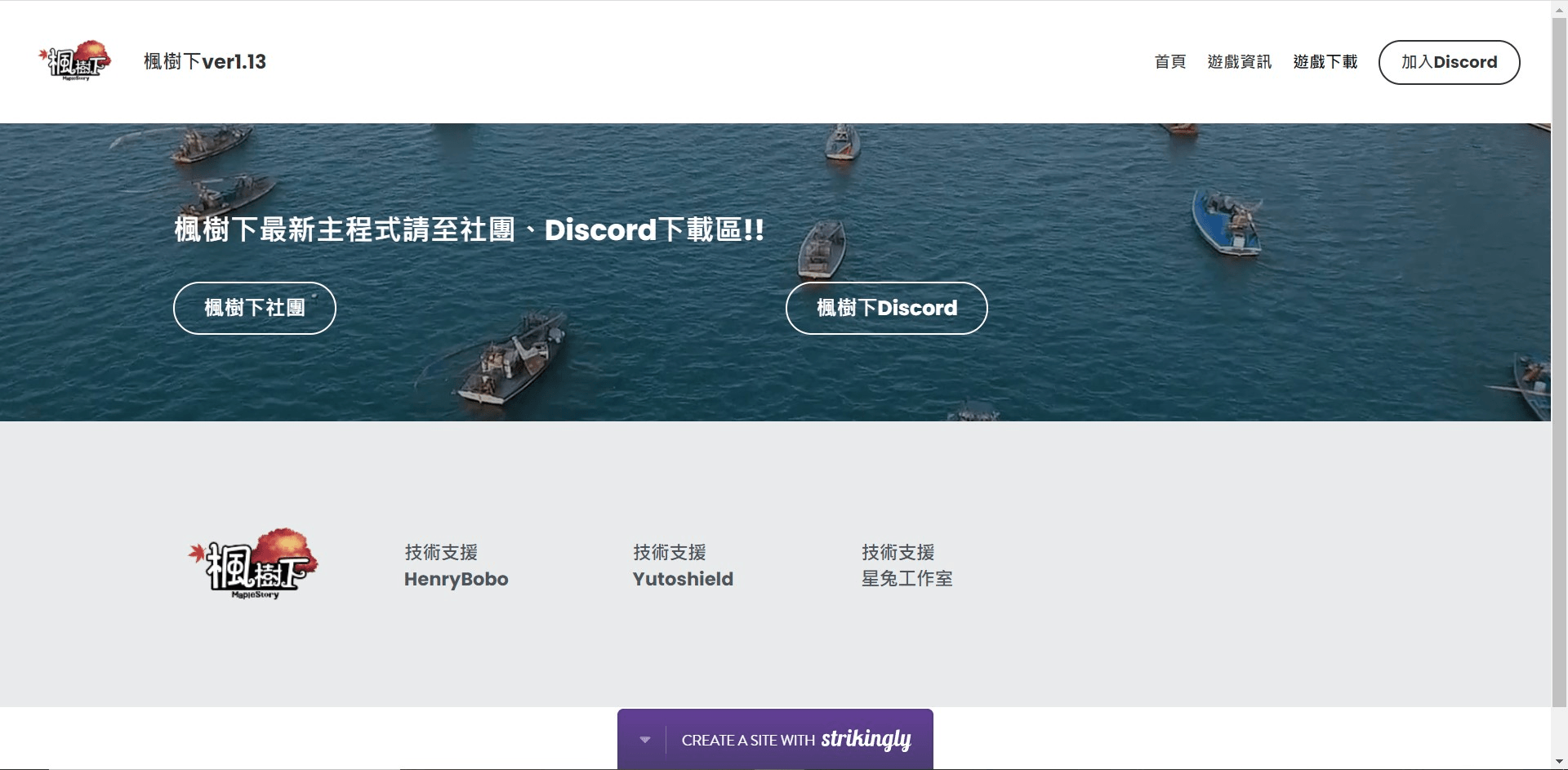Open the CREATE A SITE WITH strikingly link
Screen dimensions: 1568x770
[x=796, y=740]
